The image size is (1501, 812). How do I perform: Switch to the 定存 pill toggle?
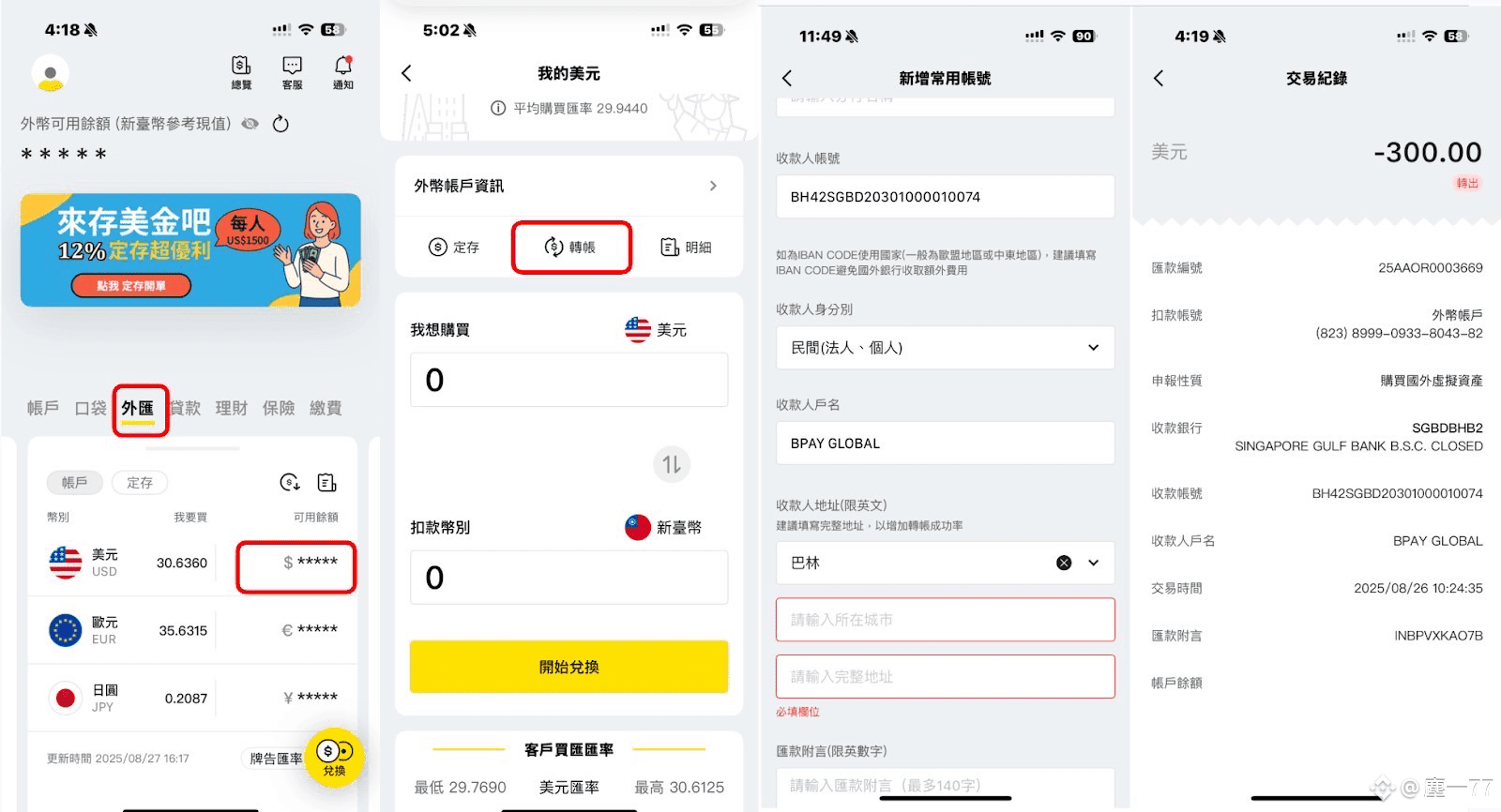(140, 483)
